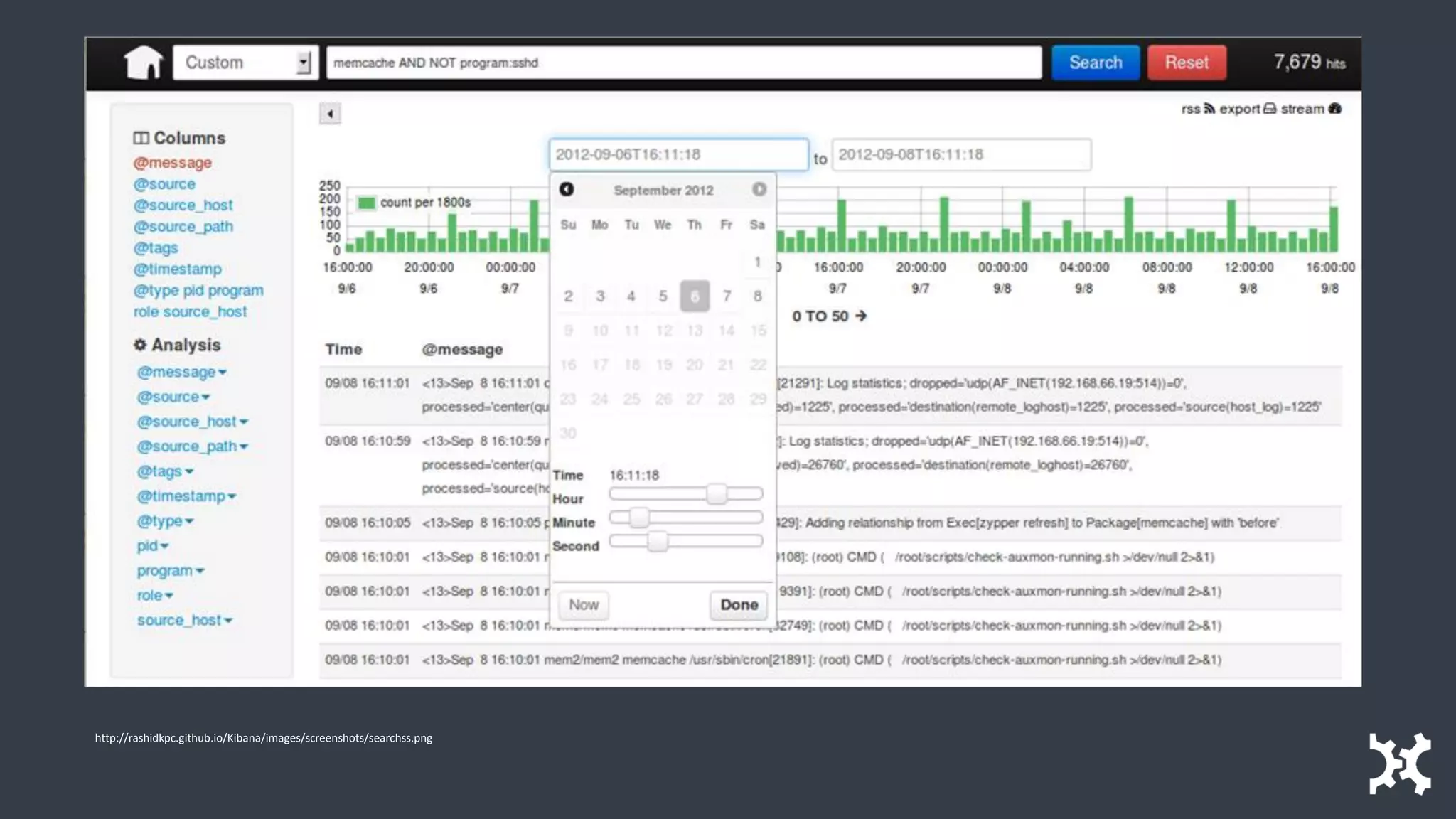This screenshot has width=1456, height=819.
Task: Click the 7,679 hits counter
Action: coord(1309,63)
